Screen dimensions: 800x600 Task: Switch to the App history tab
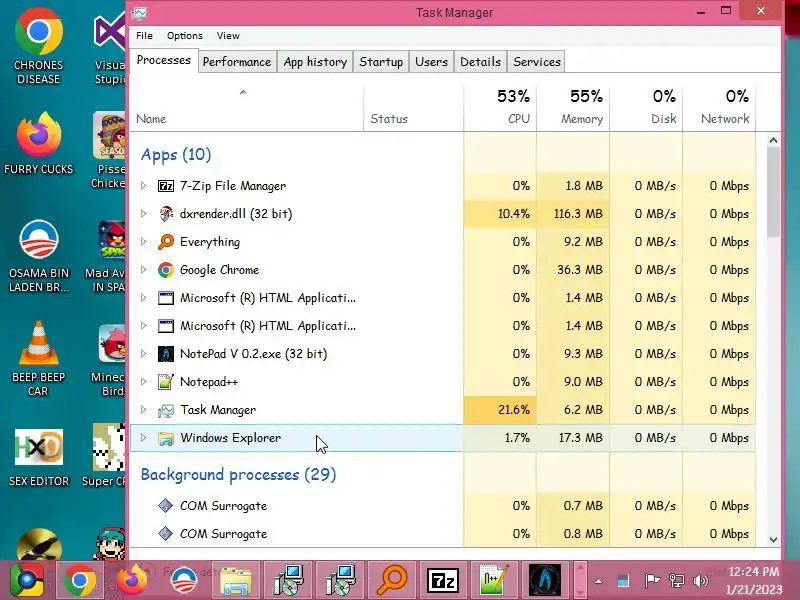coord(315,62)
